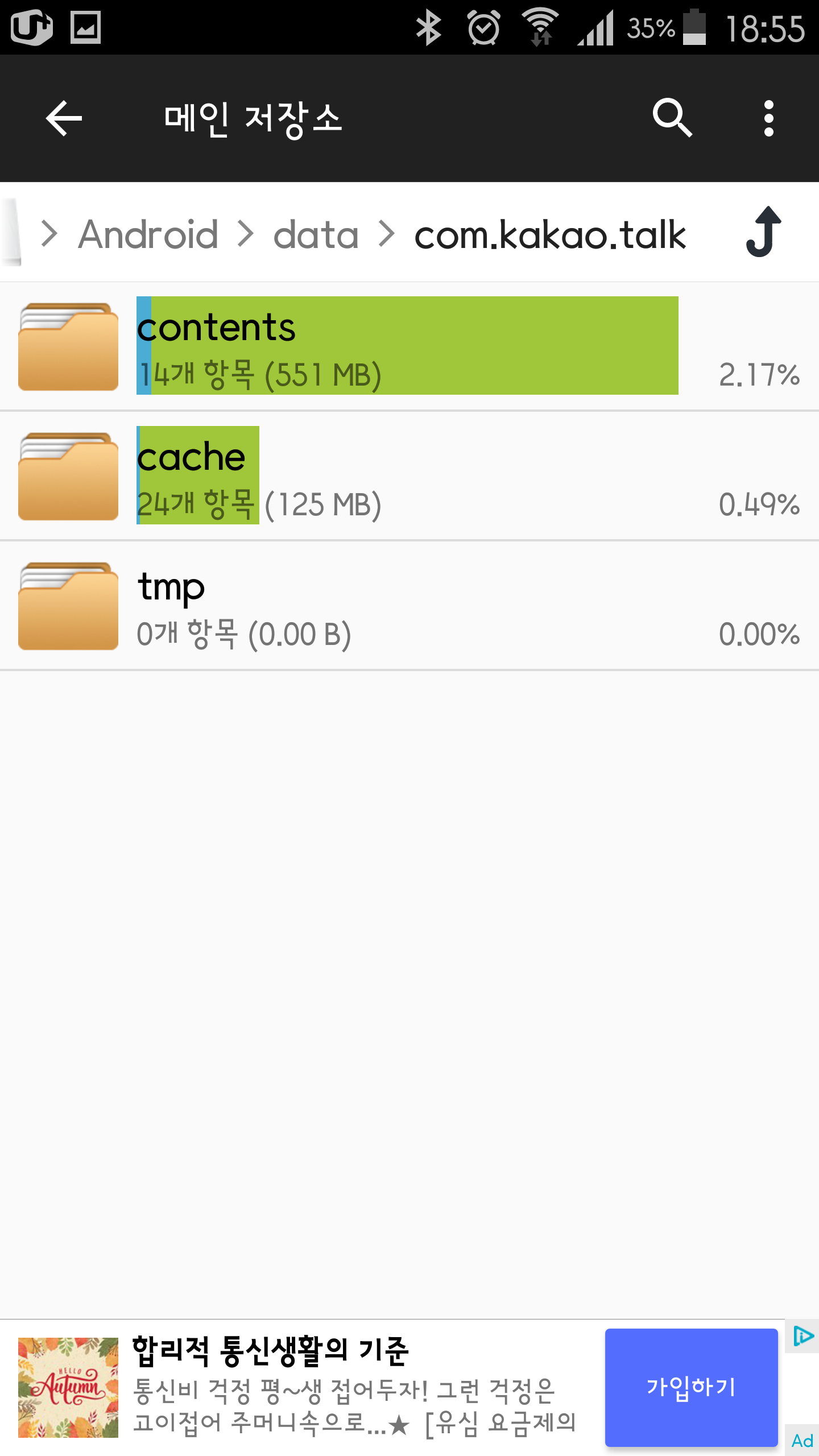819x1456 pixels.
Task: Open the cache folder icon
Action: pyautogui.click(x=68, y=476)
